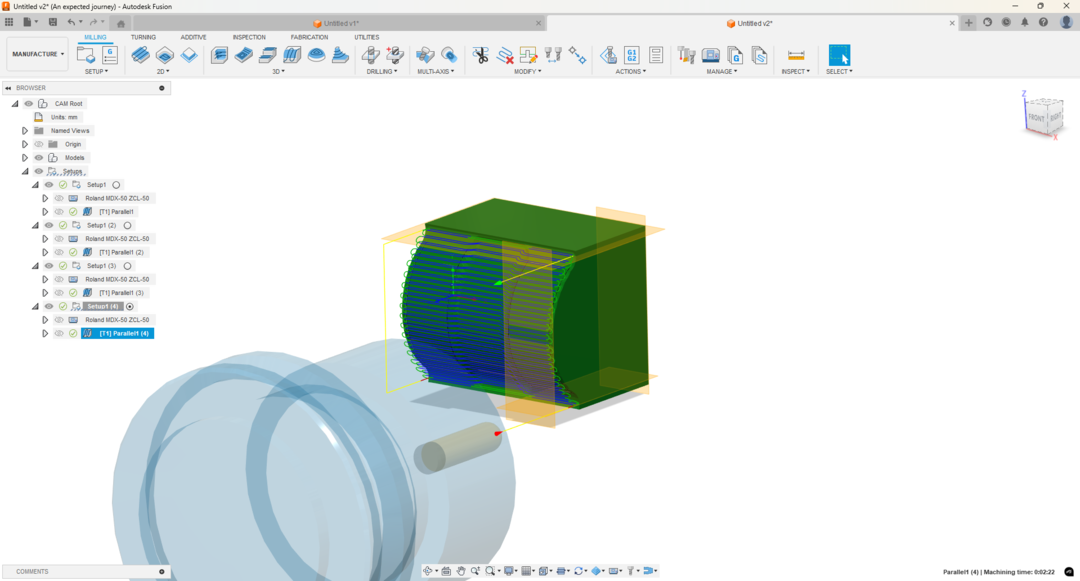
Task: Click the Swarf multi-axis tool
Action: coord(425,55)
